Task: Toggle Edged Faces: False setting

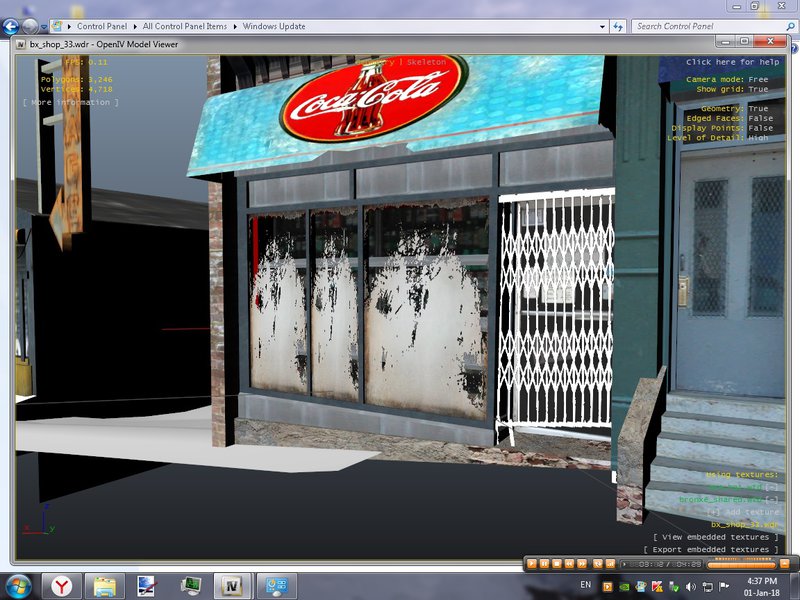Action: point(730,118)
